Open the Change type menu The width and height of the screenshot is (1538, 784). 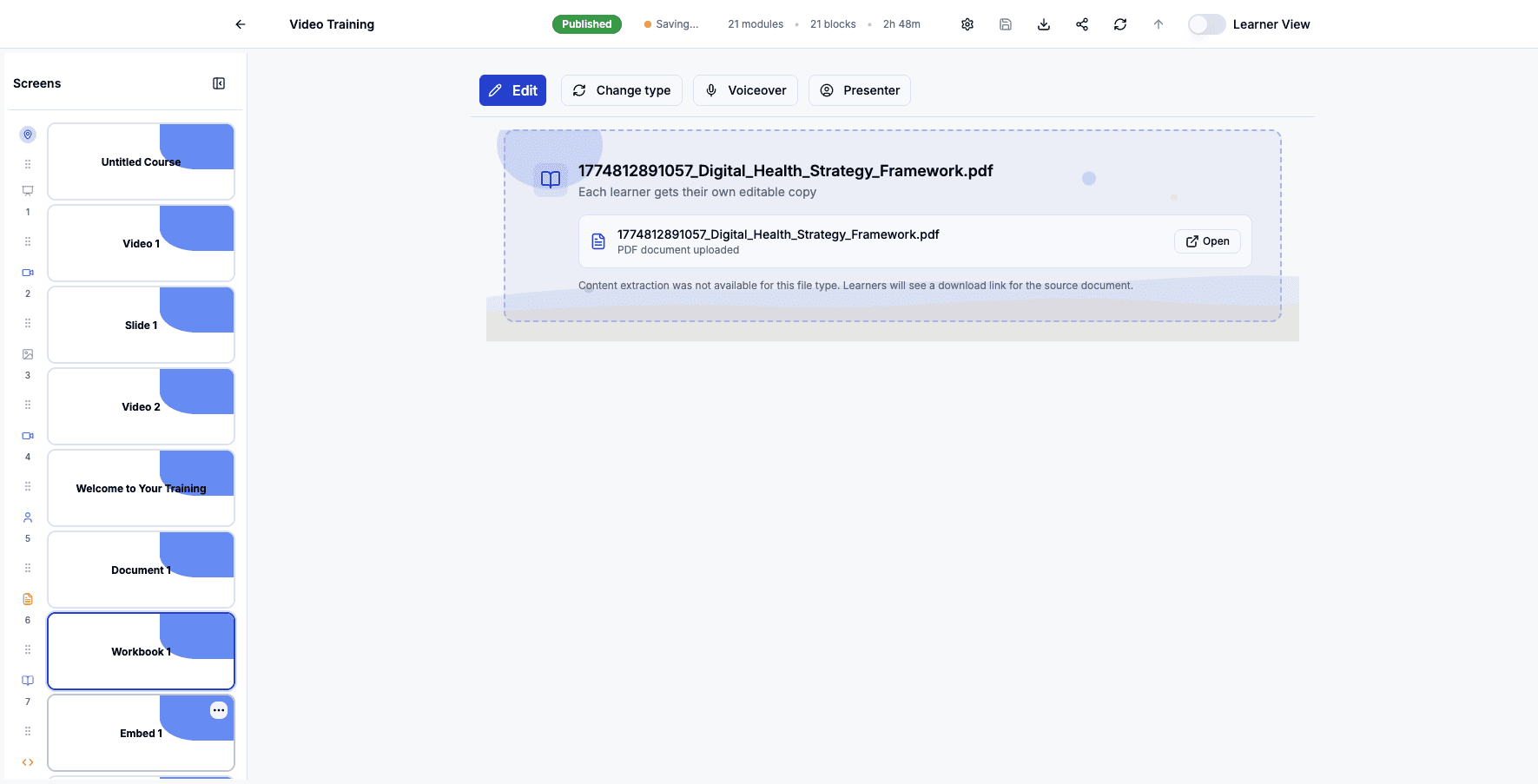[621, 90]
